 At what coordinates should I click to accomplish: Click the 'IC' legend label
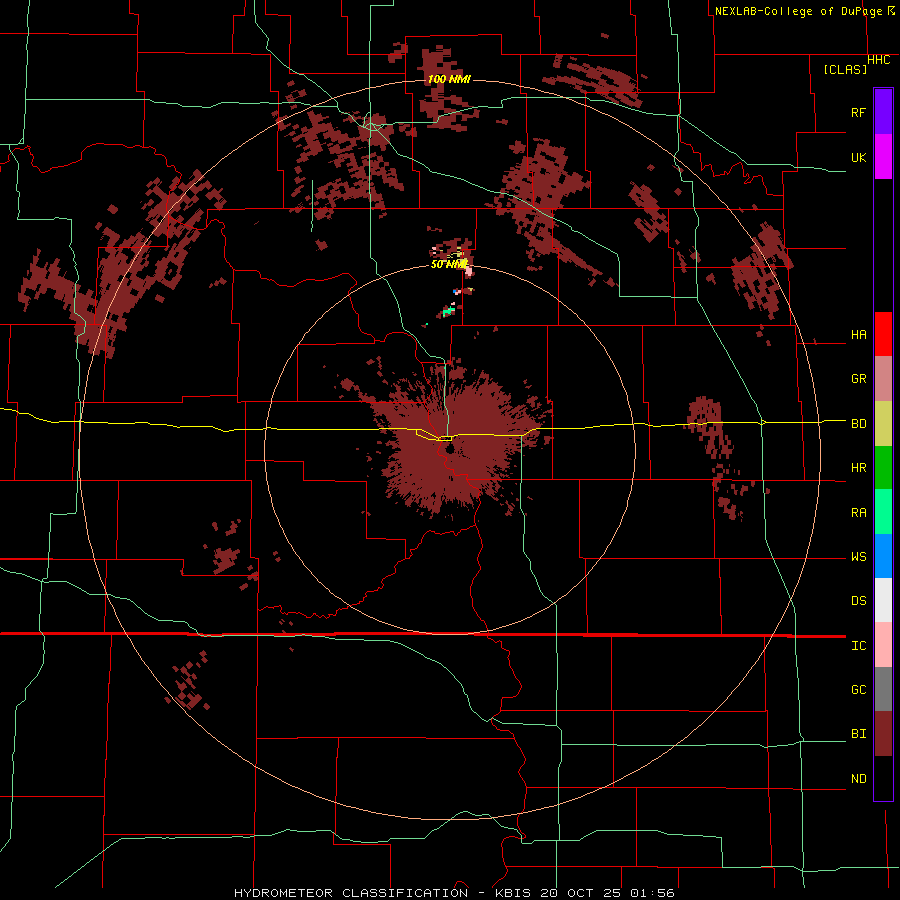click(x=858, y=646)
